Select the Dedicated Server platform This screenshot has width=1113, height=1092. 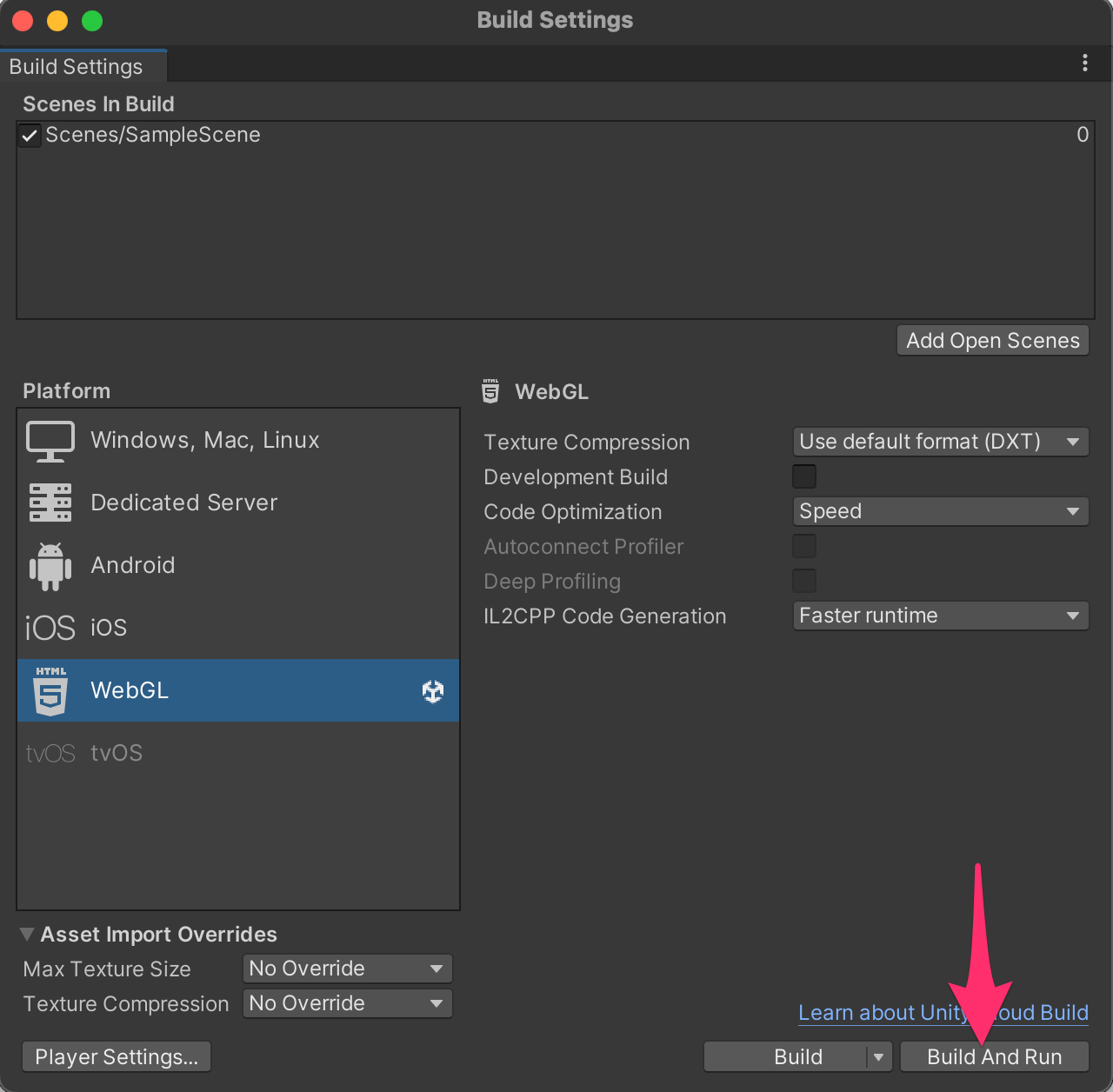[x=238, y=503]
